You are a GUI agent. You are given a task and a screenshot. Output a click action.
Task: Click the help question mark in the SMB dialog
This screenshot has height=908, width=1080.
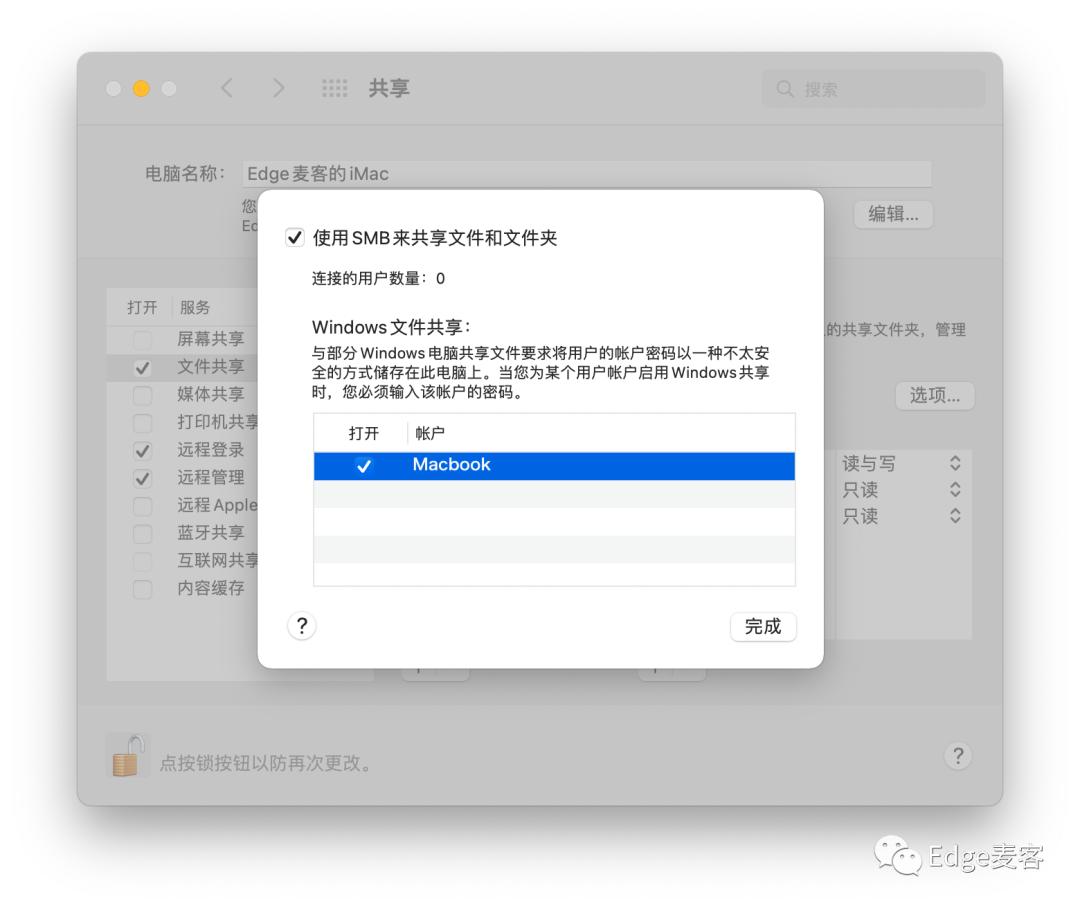coord(301,626)
